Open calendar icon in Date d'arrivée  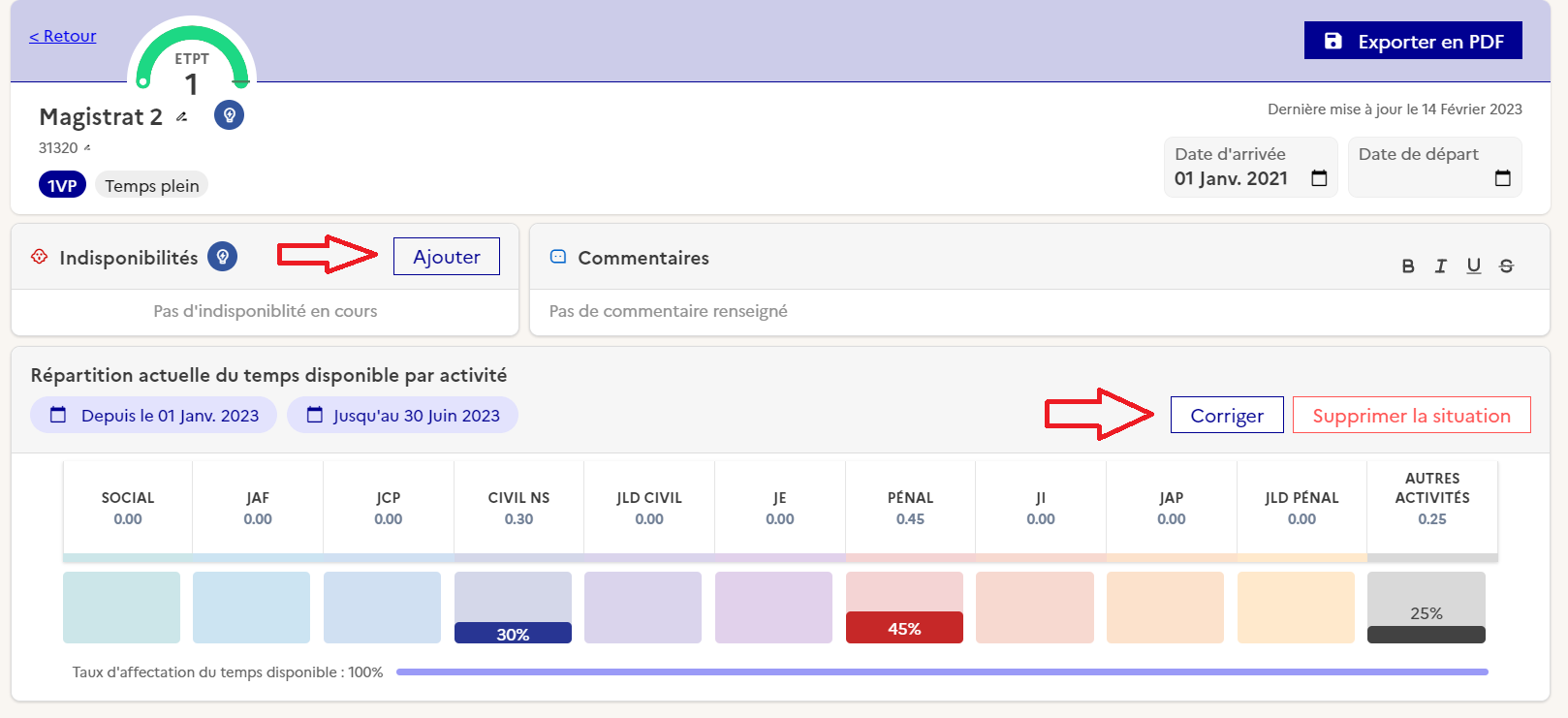pyautogui.click(x=1319, y=178)
